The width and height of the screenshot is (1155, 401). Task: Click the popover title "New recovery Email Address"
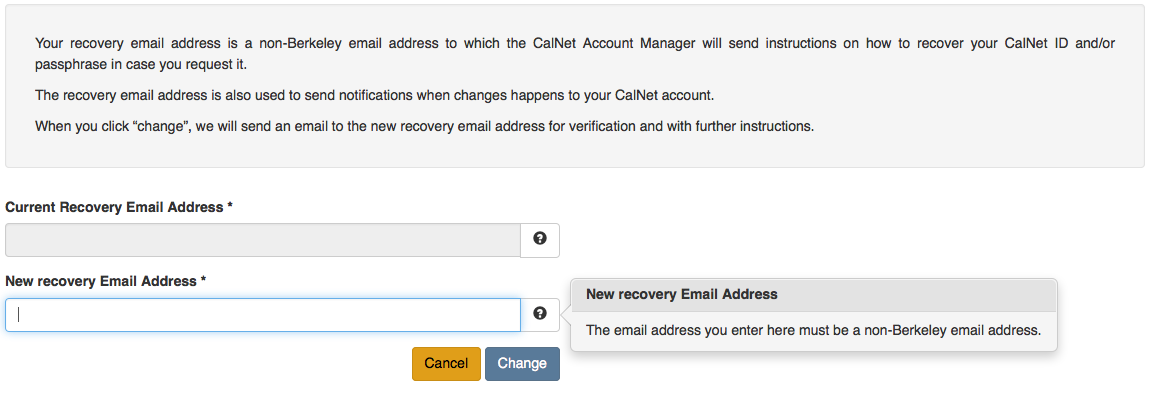point(681,294)
